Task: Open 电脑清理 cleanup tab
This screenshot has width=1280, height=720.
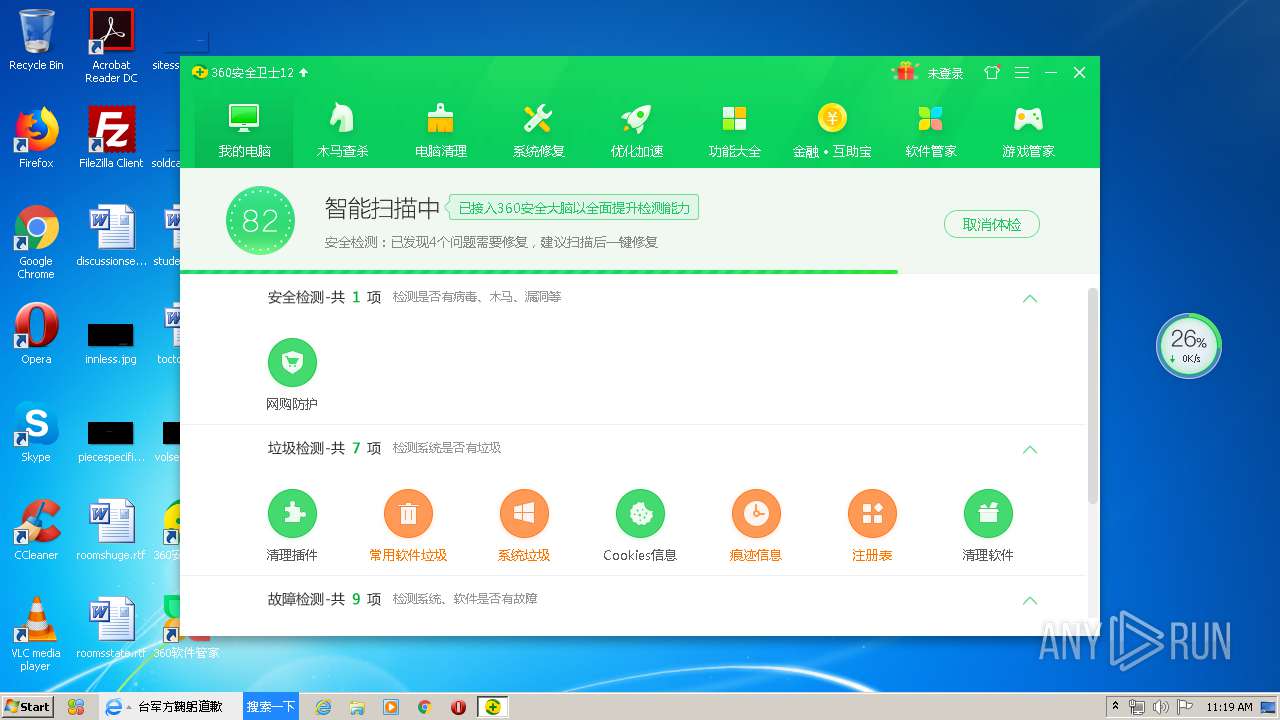Action: (440, 130)
